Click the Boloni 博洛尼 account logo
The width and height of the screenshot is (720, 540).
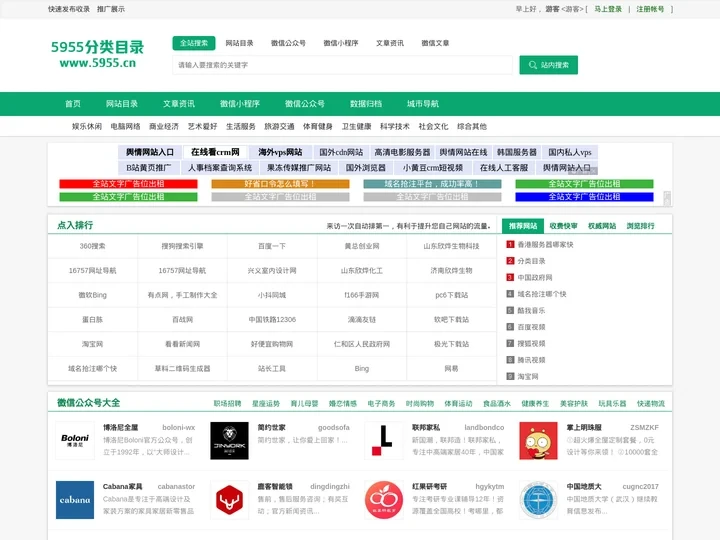[x=75, y=441]
